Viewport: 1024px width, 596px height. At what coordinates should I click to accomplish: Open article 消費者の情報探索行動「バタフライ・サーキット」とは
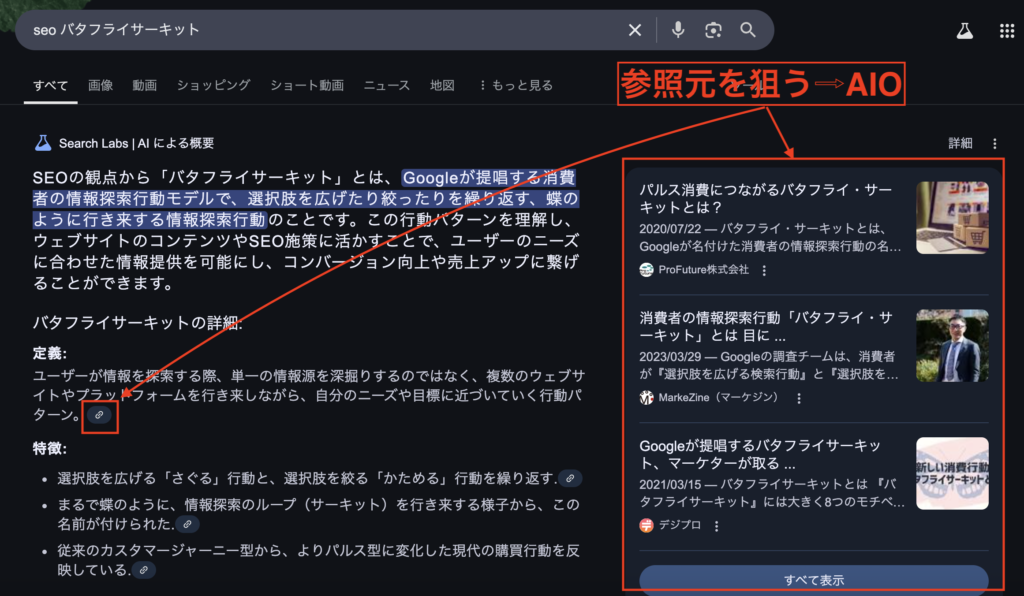[765, 326]
